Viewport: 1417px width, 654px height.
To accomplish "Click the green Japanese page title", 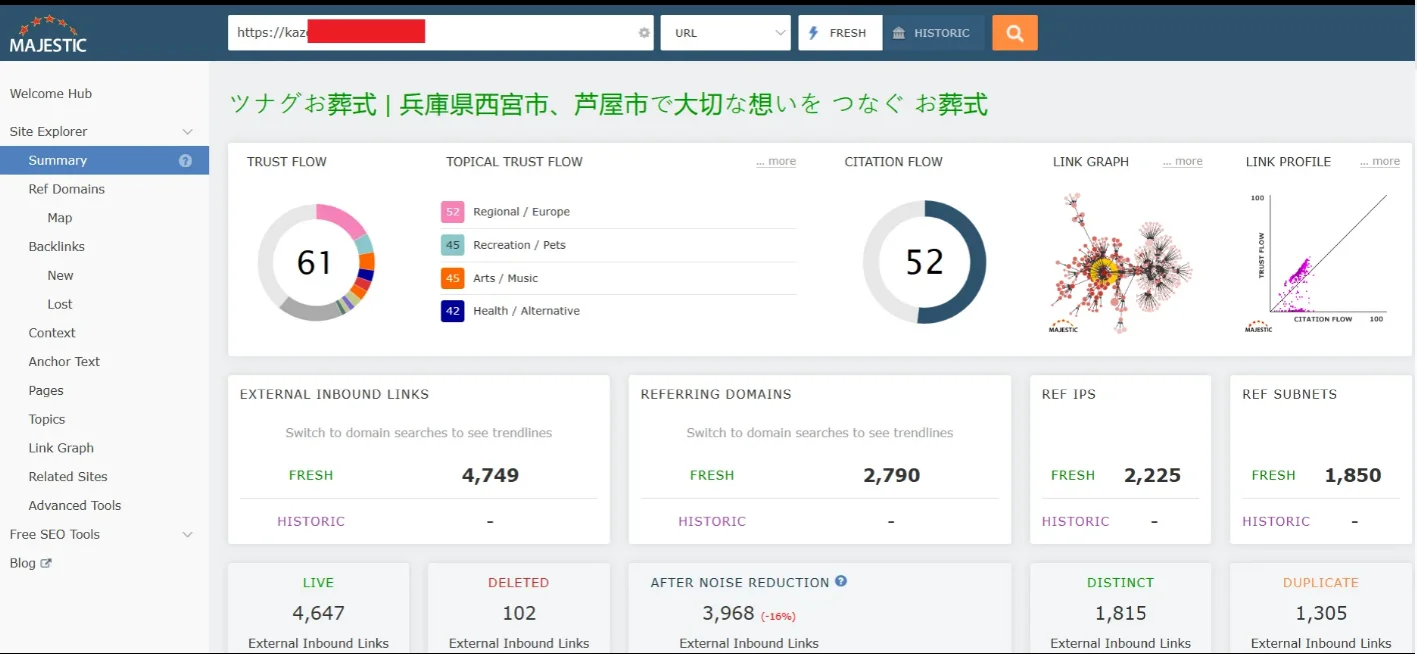I will (x=609, y=103).
